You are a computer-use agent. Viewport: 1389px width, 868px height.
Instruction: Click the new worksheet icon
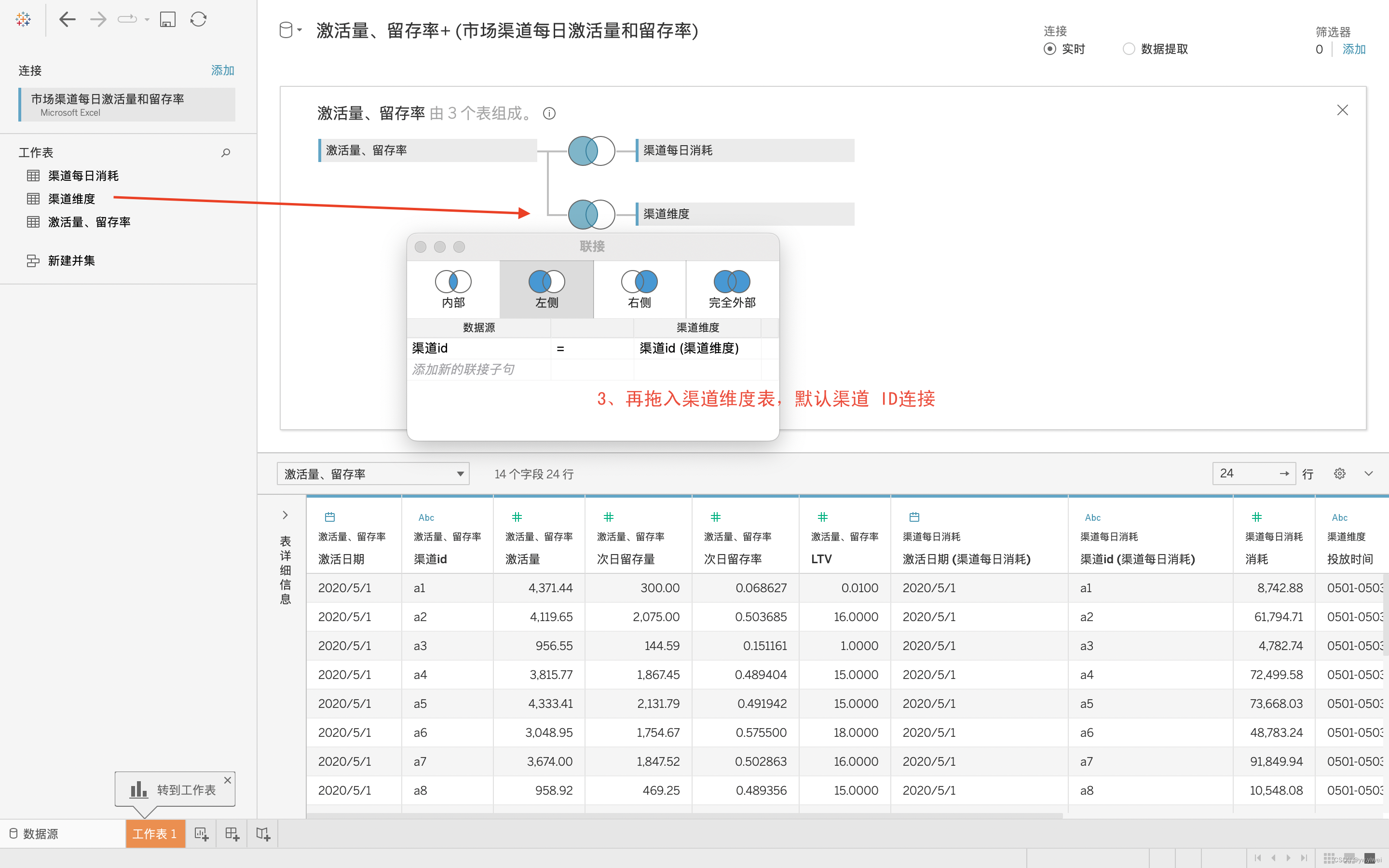tap(201, 834)
